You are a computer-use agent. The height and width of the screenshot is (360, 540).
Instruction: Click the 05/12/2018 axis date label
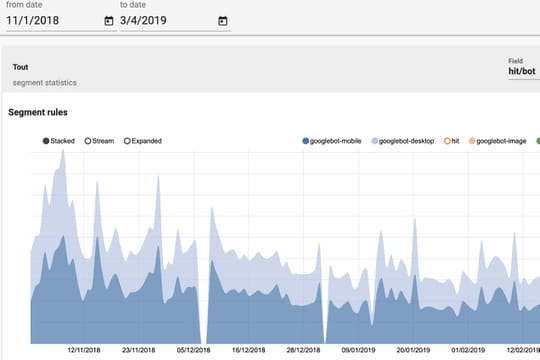click(x=194, y=350)
